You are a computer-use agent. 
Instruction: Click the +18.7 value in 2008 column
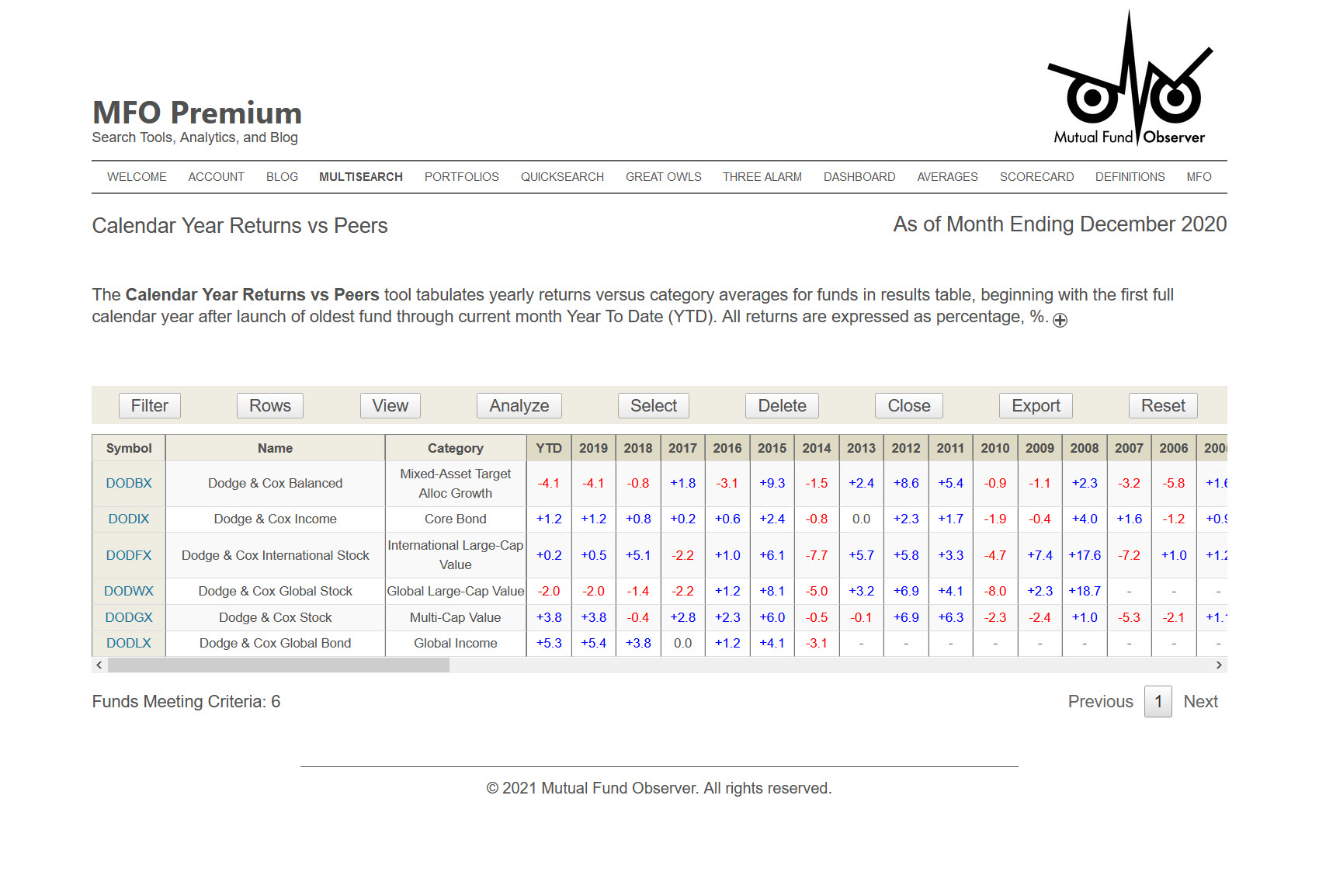click(x=1085, y=591)
